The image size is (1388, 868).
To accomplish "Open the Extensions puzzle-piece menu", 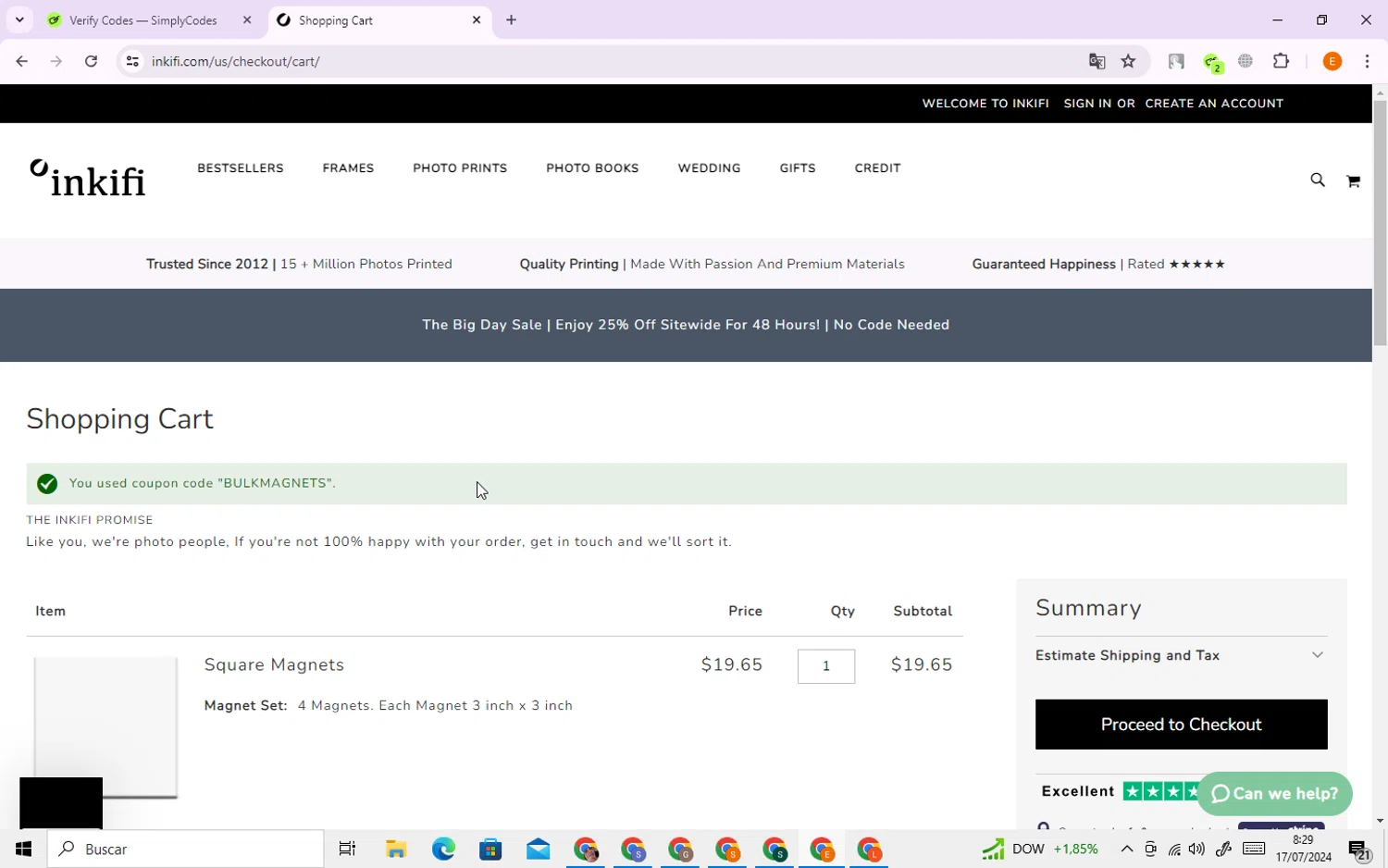I will pos(1281,61).
